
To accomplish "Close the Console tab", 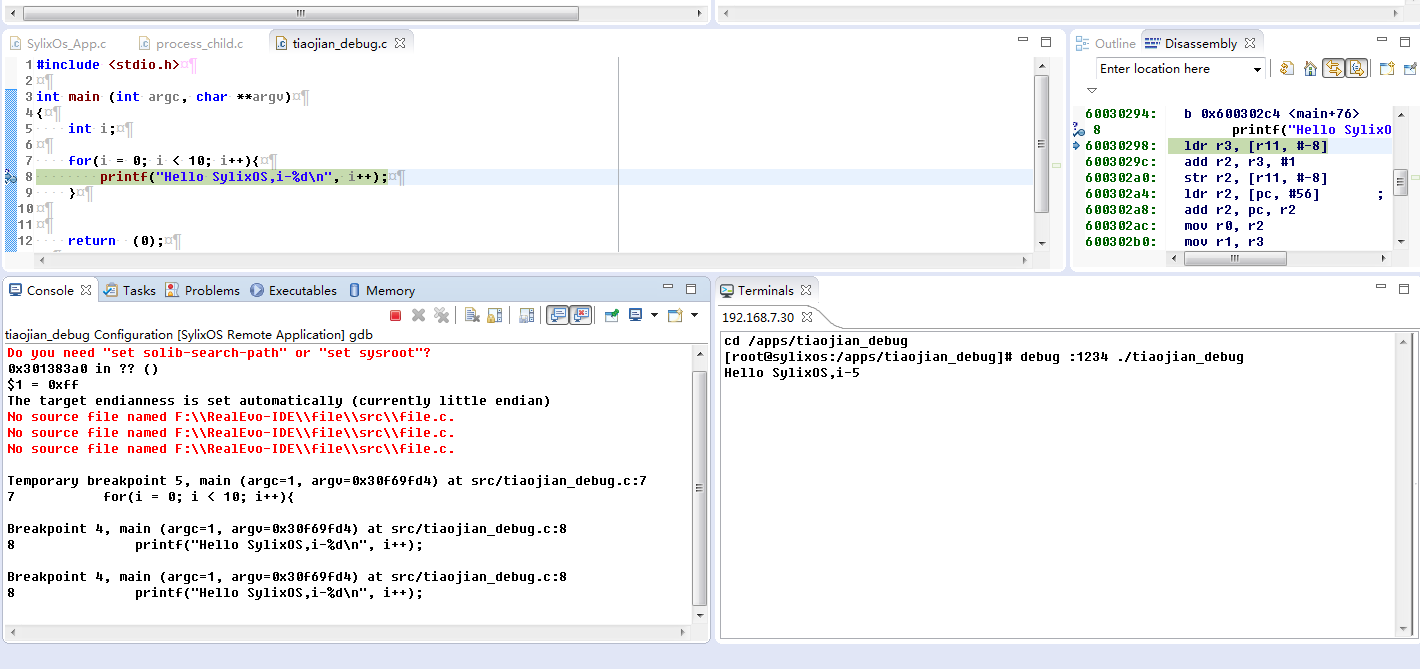I will tap(86, 290).
